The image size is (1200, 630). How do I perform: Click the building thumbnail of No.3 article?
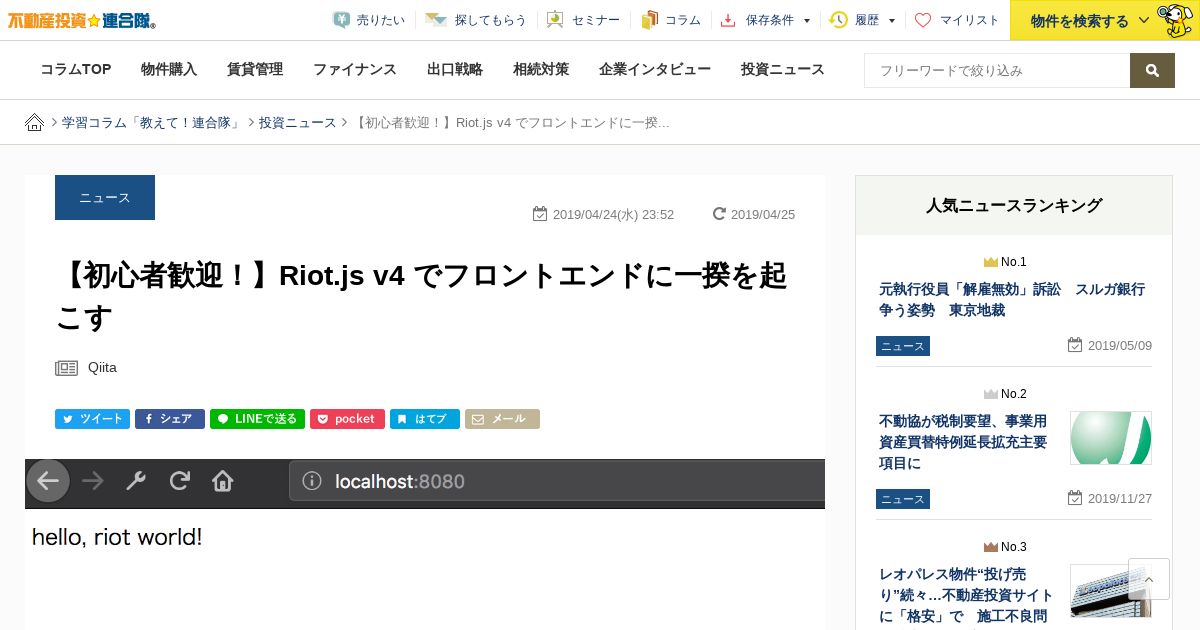click(x=1111, y=591)
